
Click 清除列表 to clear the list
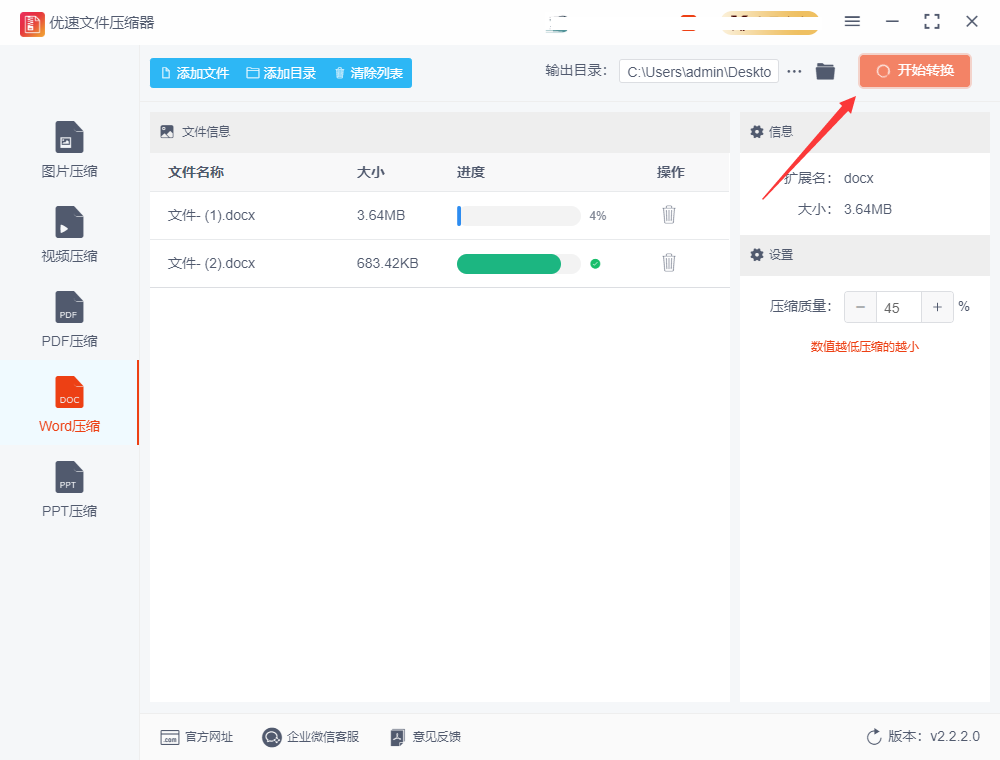coord(369,73)
